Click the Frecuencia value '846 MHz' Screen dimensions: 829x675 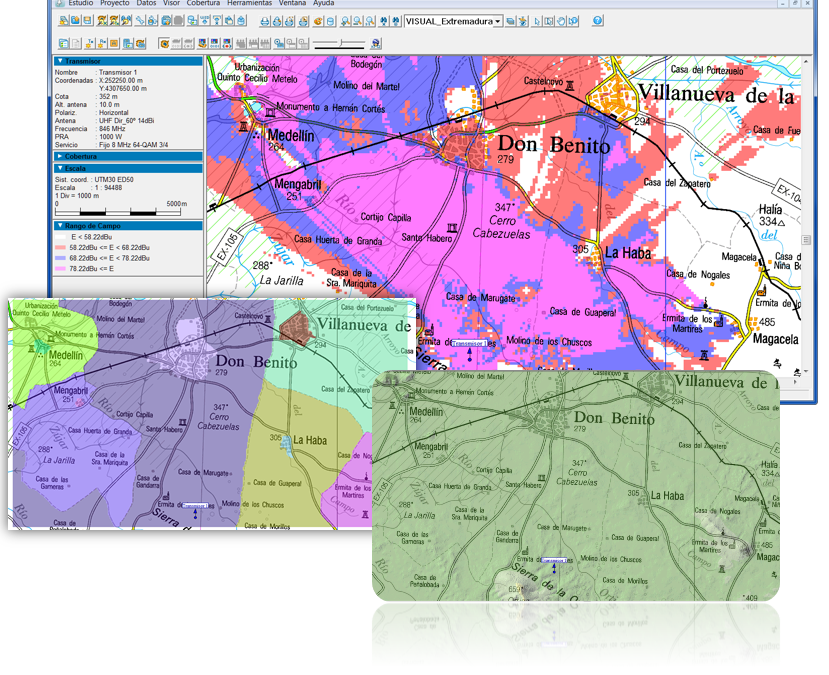[112, 128]
